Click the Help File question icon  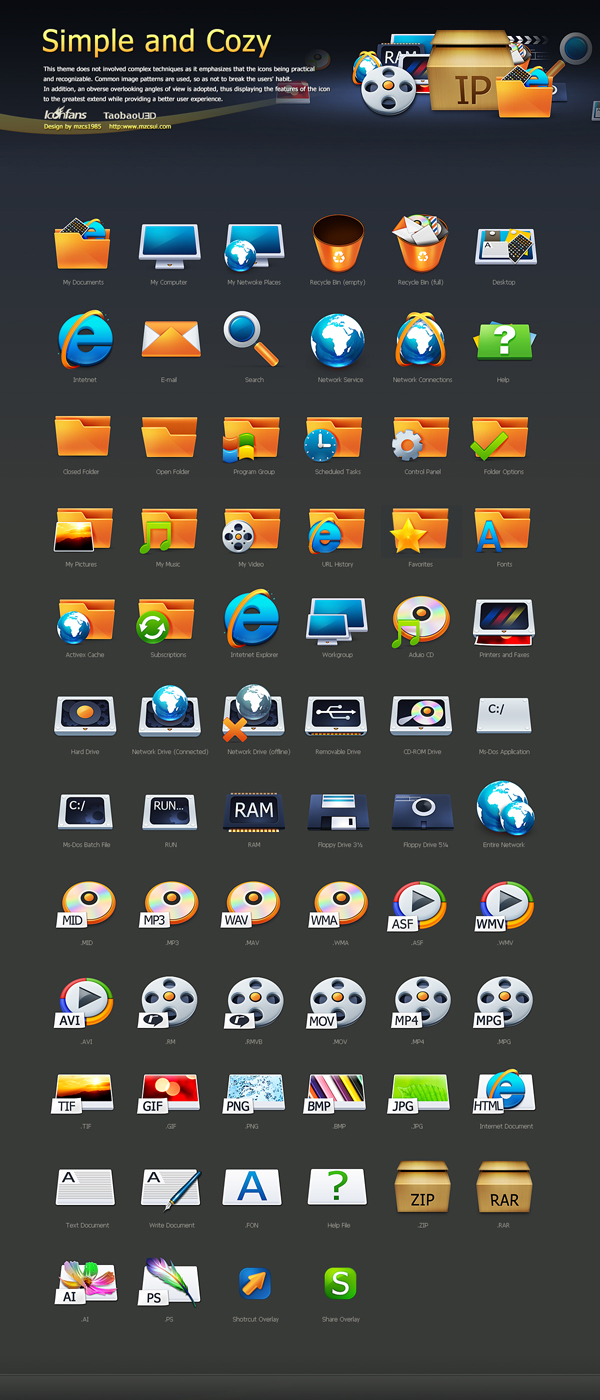[x=337, y=1187]
